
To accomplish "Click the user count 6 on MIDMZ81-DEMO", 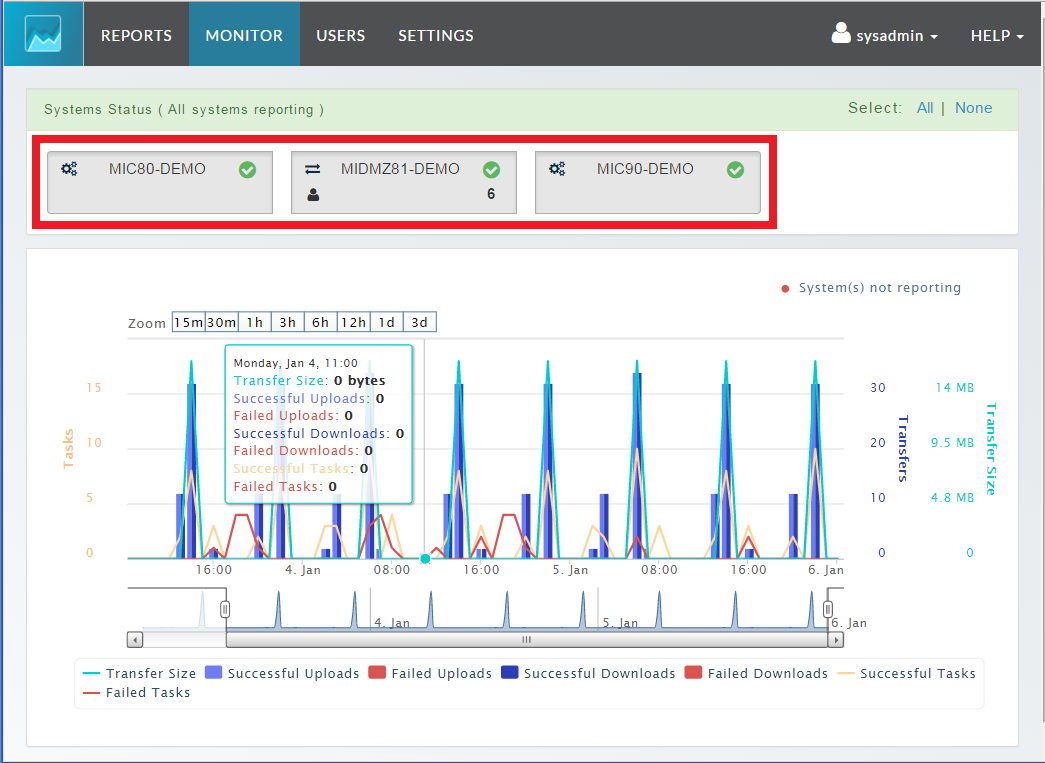I will tap(491, 194).
